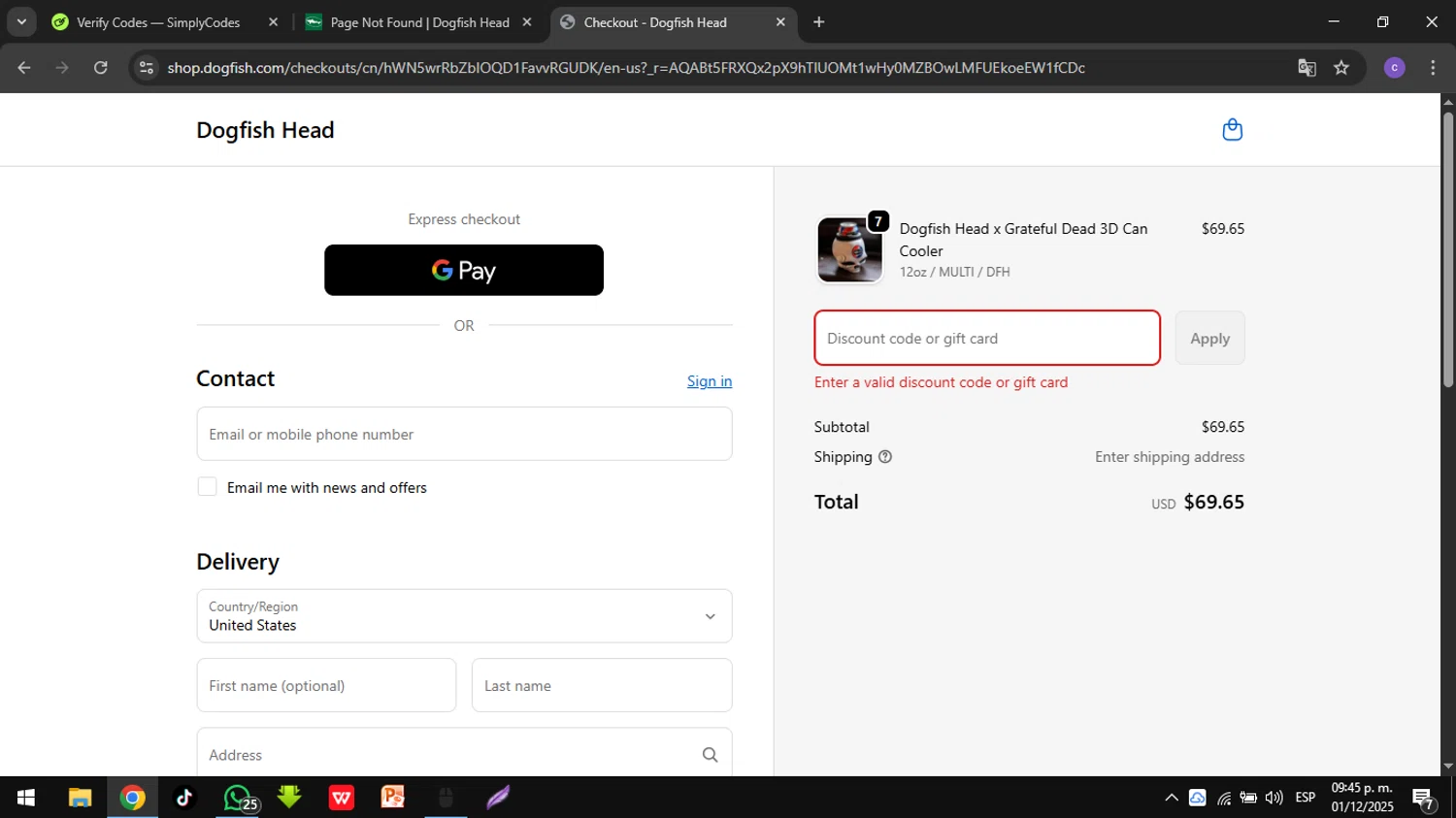Select the Checkout - Dogfish Head tab
1456x818 pixels.
655,22
